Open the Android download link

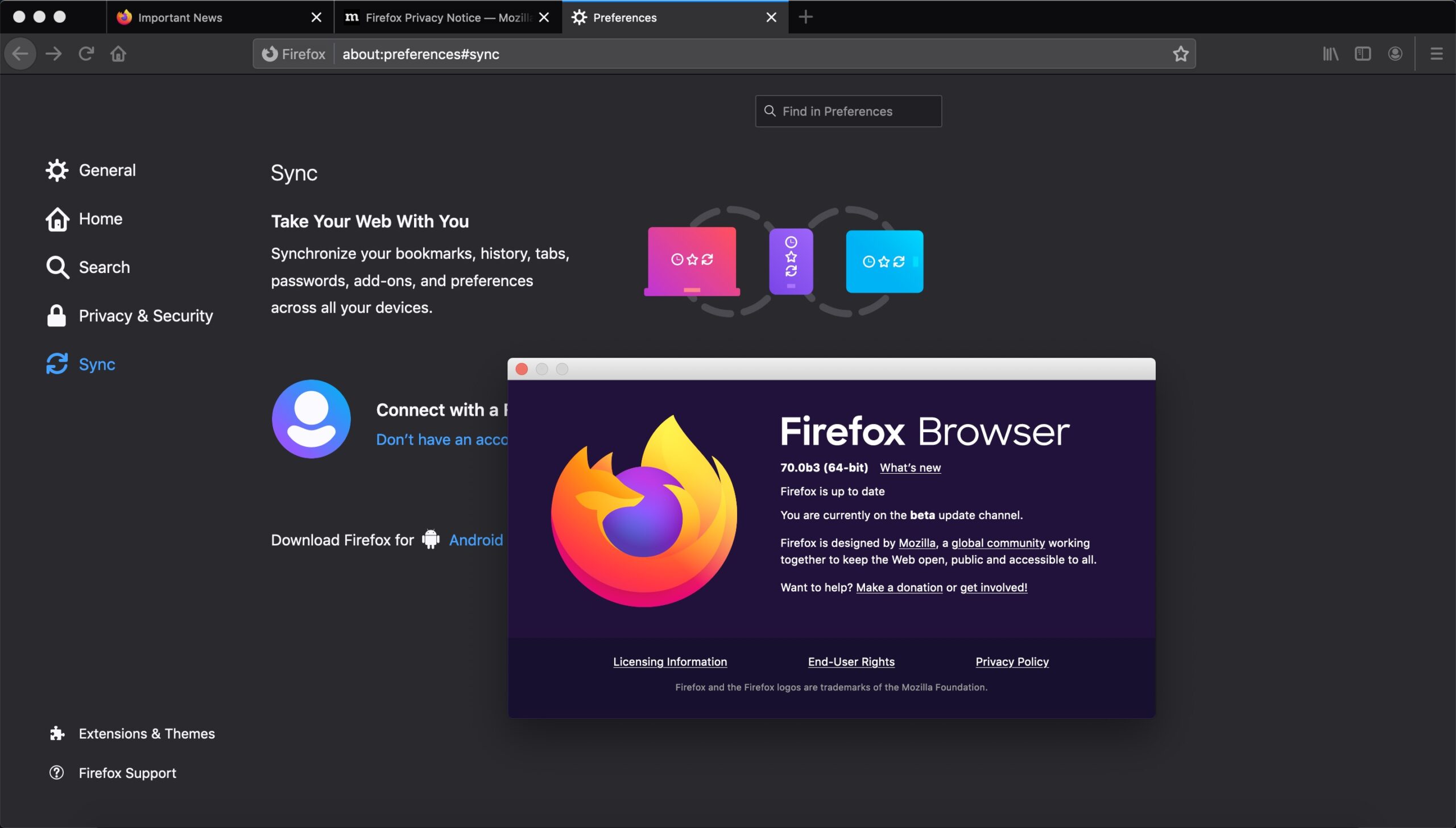pyautogui.click(x=476, y=540)
